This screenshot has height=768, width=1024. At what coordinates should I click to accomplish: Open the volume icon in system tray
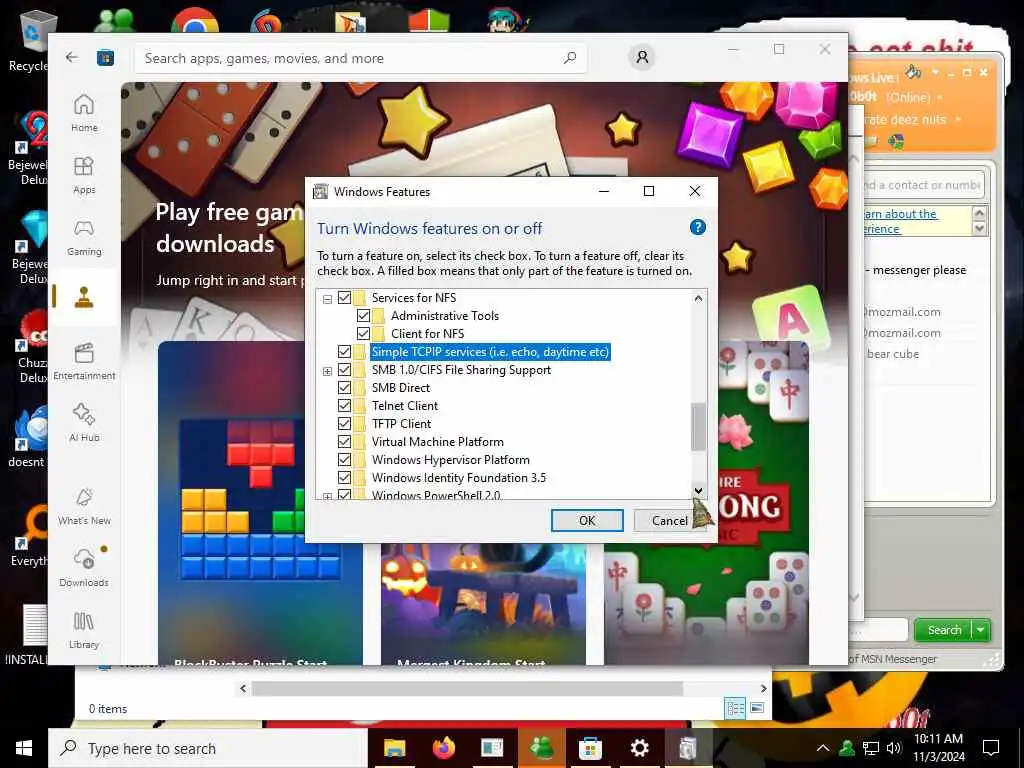click(894, 748)
